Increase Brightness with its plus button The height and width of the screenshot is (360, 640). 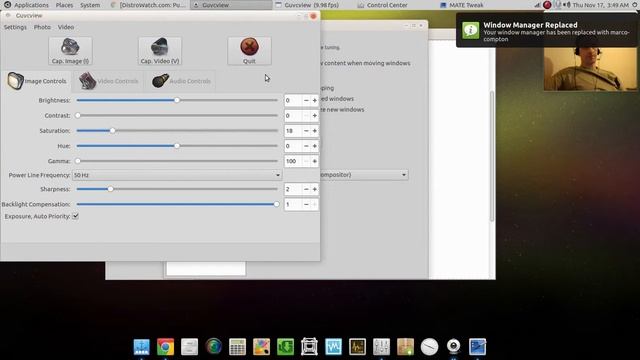[x=314, y=100]
